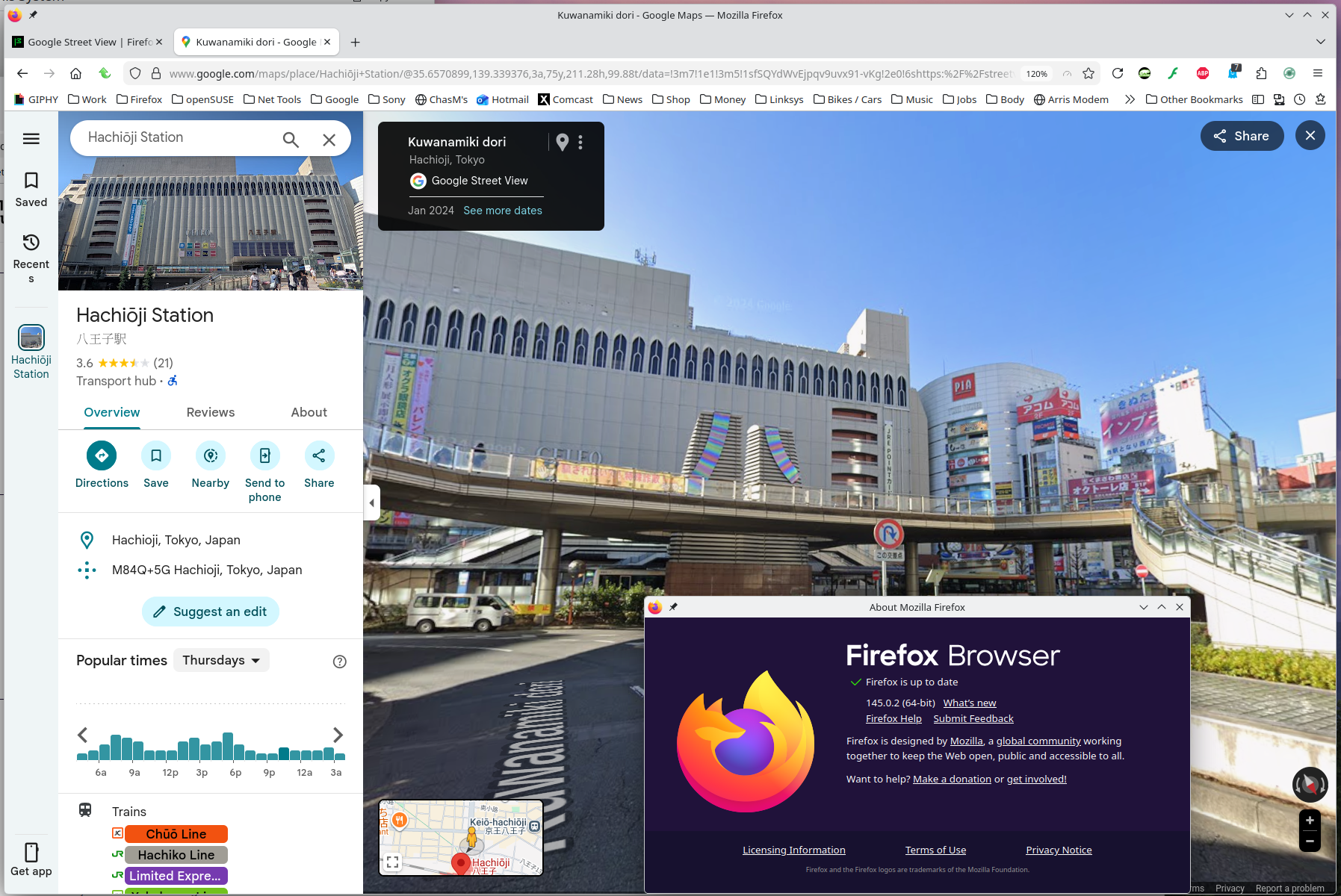Click the Submit Feedback link
1341x896 pixels.
pyautogui.click(x=973, y=718)
